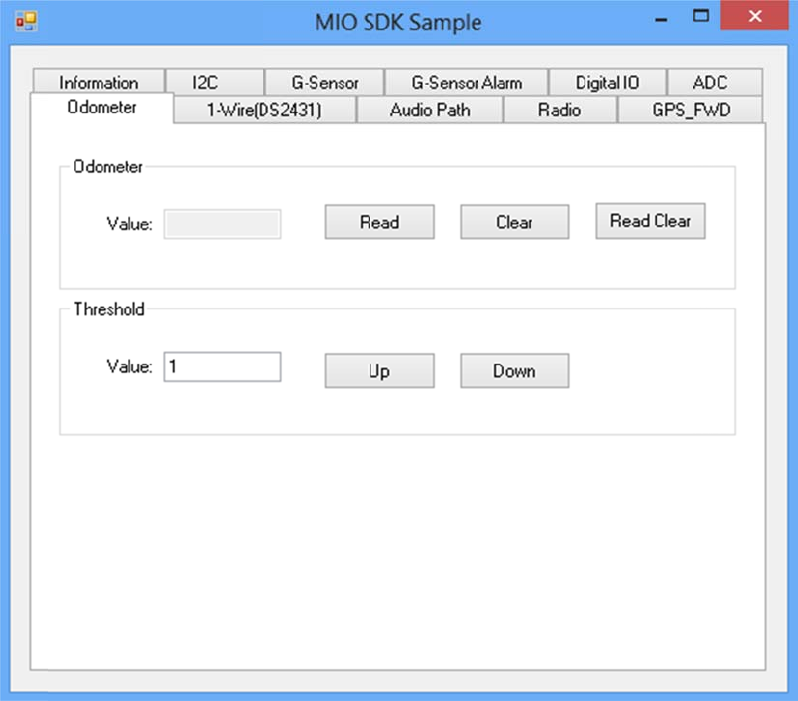Click the Value label in Odometer group
Viewport: 798px width, 701px height.
point(129,224)
